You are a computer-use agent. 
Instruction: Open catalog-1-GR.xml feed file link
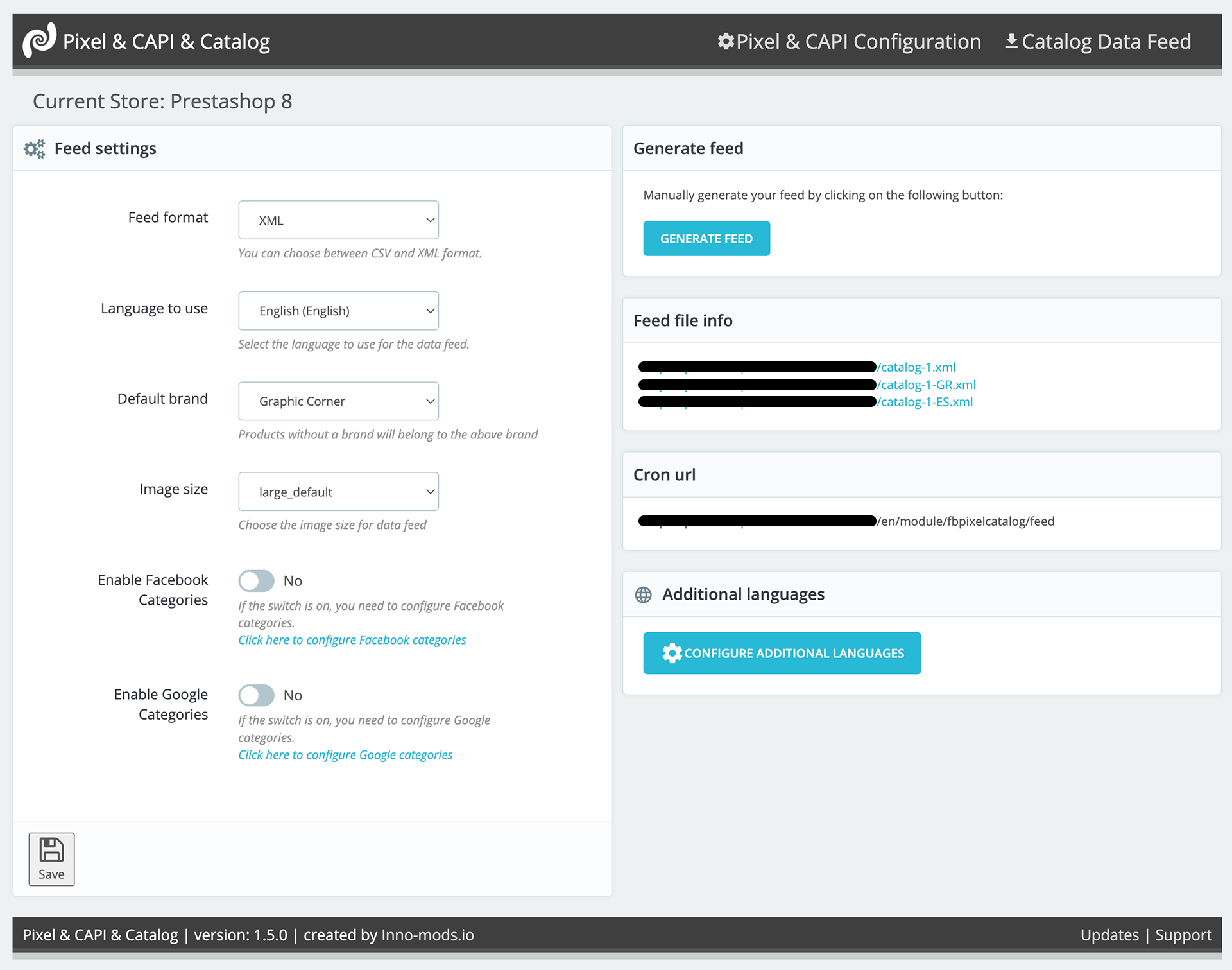tap(928, 385)
